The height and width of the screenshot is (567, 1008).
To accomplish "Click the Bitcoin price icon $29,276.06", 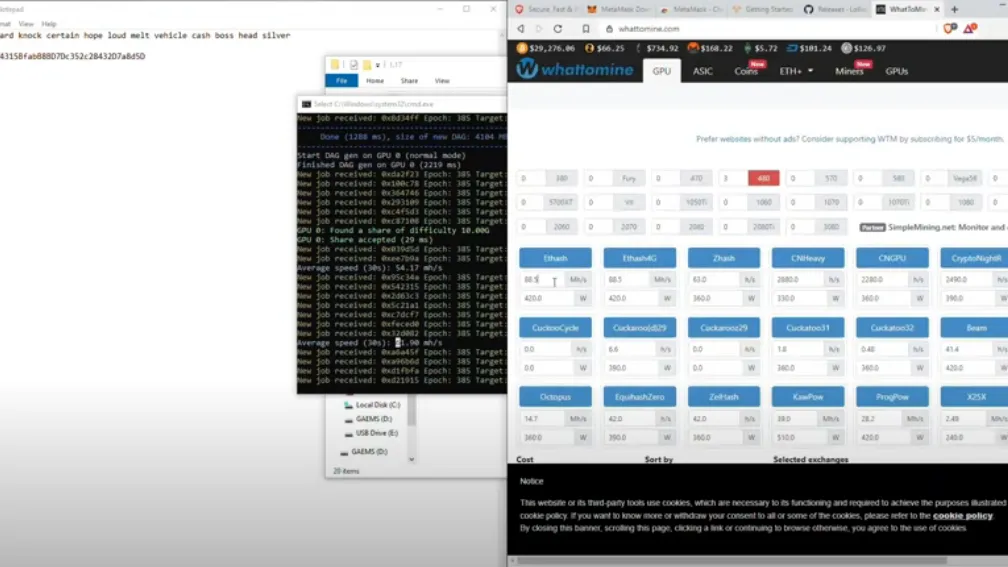I will pos(522,48).
